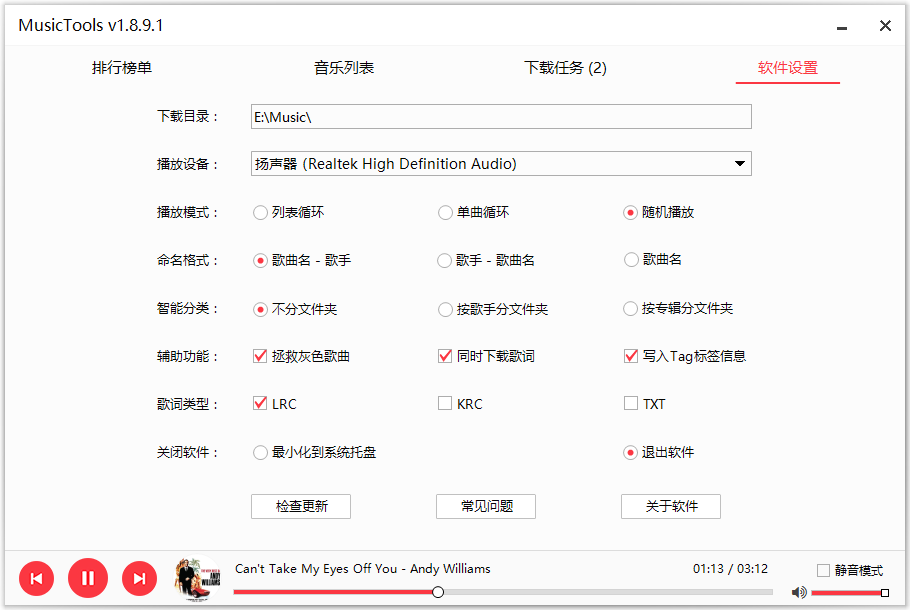Skip to the next track
Screen dimensions: 910x610
(140, 578)
